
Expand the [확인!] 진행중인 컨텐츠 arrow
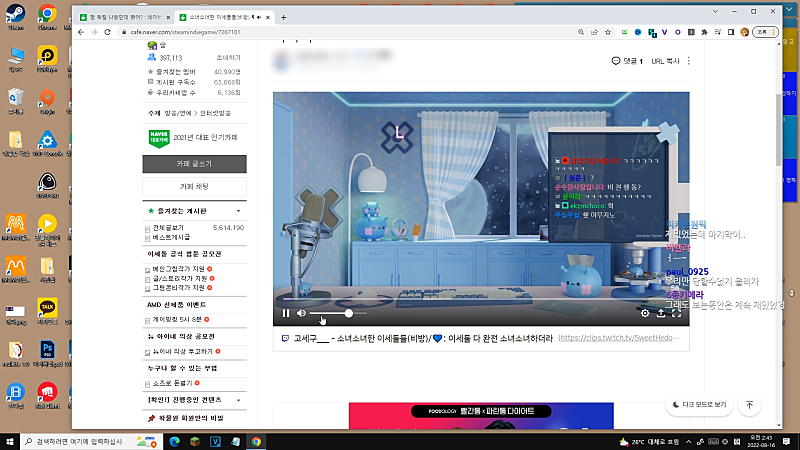238,400
